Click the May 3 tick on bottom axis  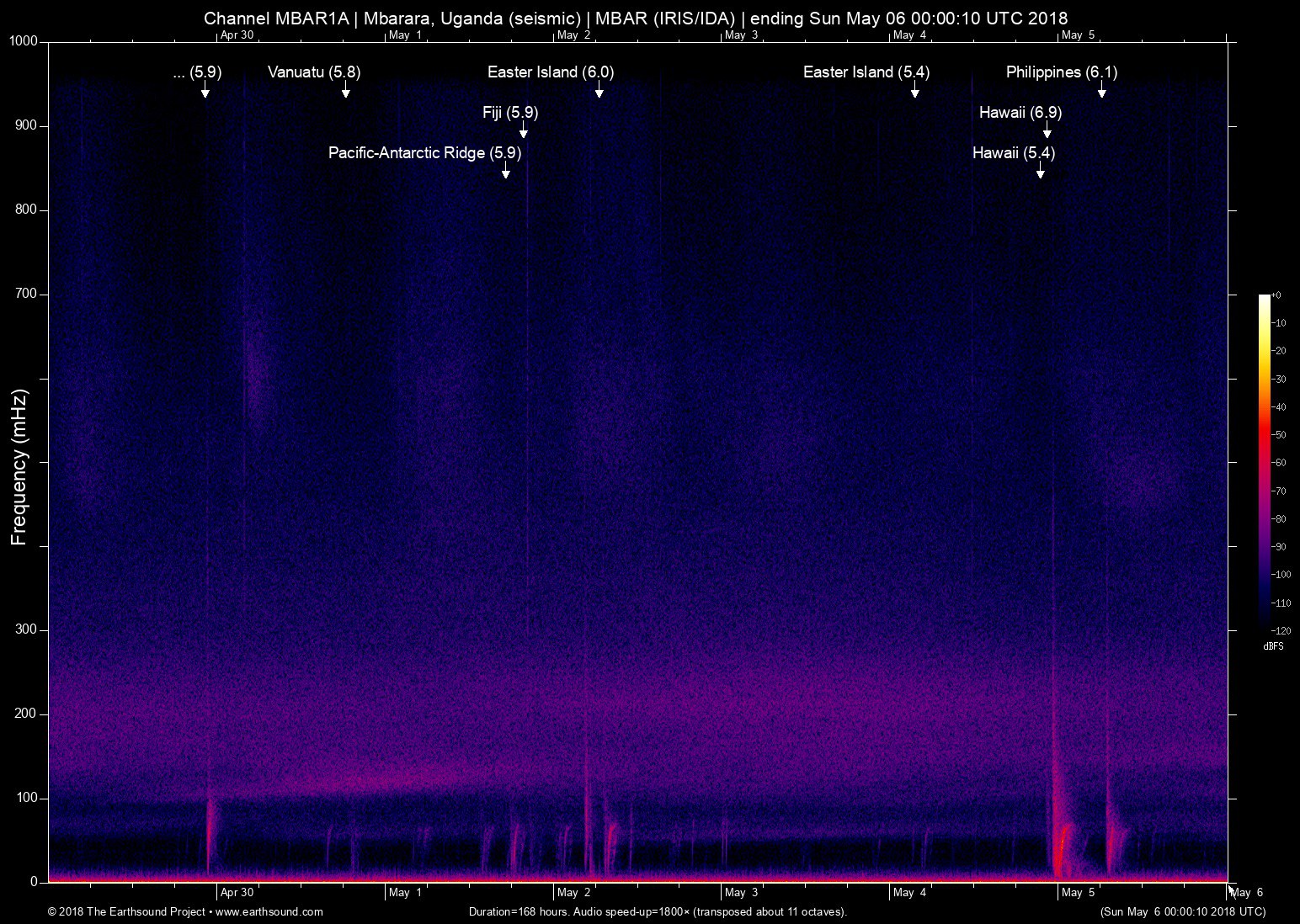(741, 893)
